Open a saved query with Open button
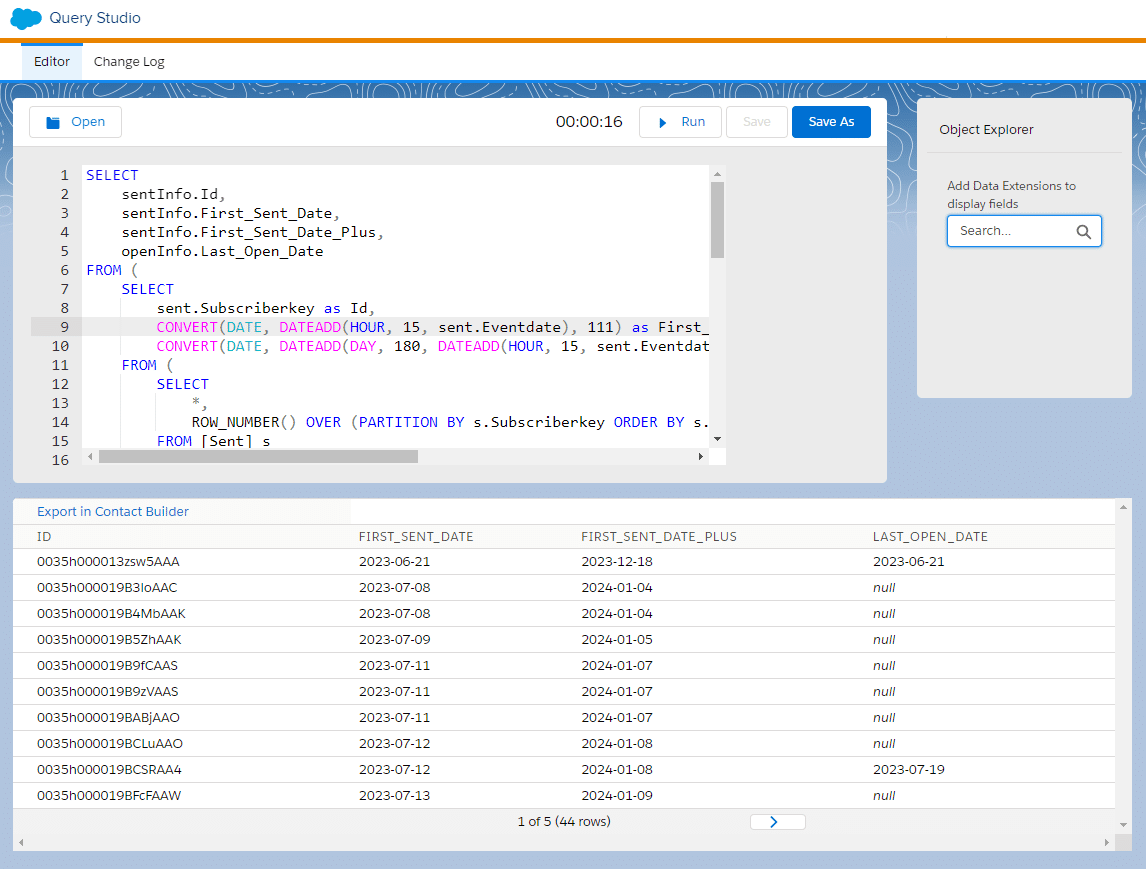1146x869 pixels. [x=75, y=122]
